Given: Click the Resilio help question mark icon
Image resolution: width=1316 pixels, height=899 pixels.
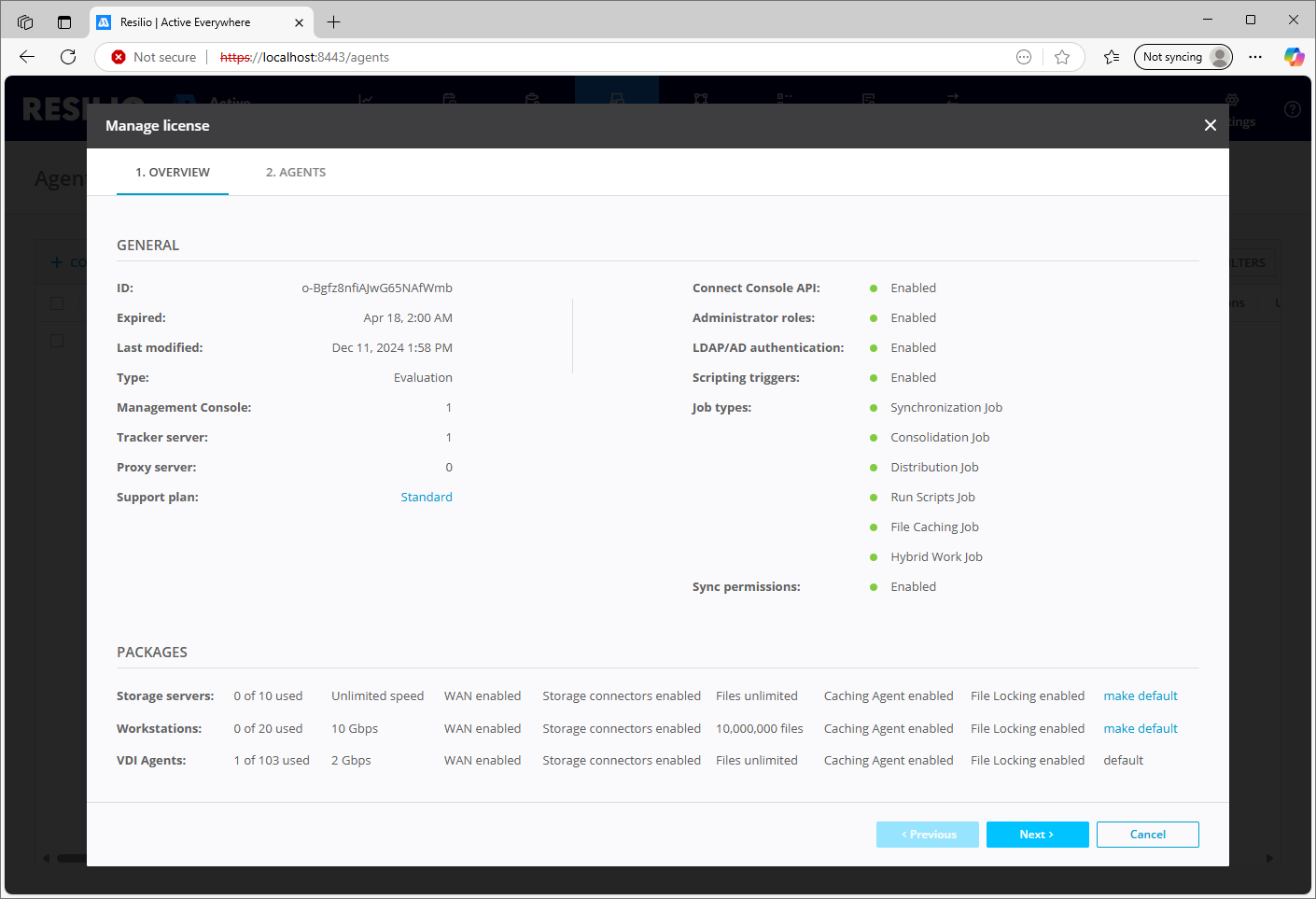Looking at the screenshot, I should click(x=1292, y=109).
